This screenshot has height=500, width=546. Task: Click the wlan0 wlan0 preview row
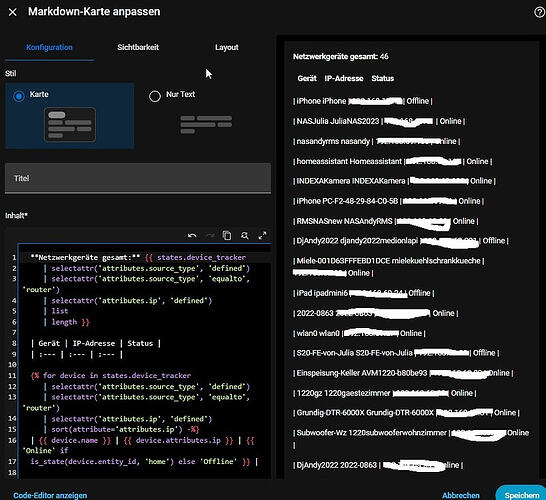point(359,334)
